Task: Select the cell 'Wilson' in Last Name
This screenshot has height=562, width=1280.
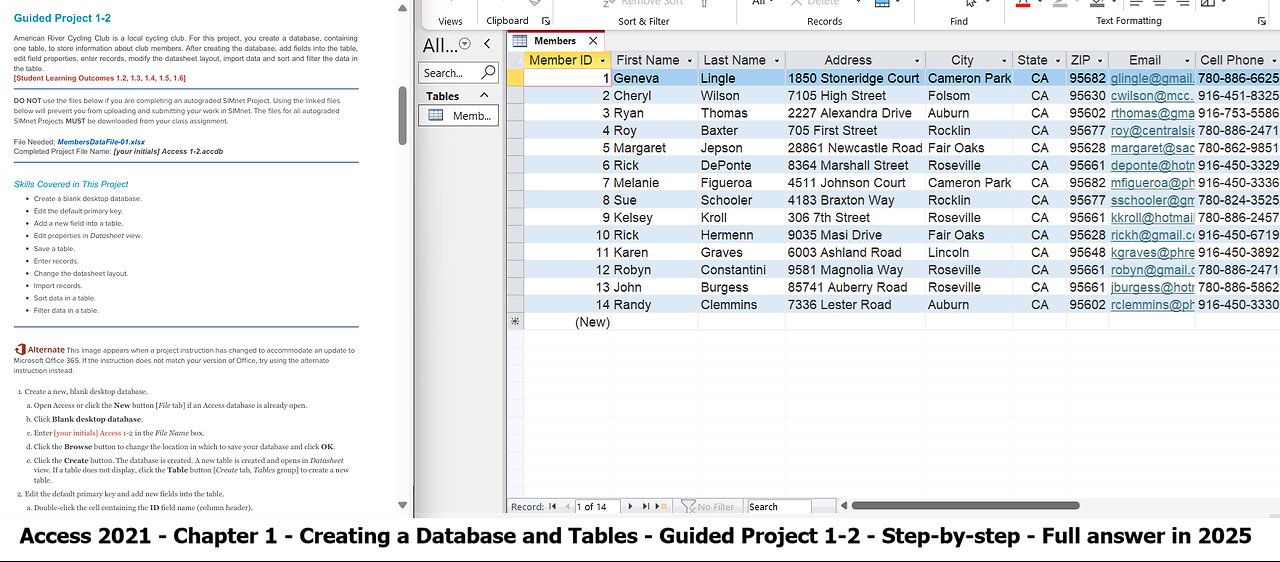Action: 741,96
